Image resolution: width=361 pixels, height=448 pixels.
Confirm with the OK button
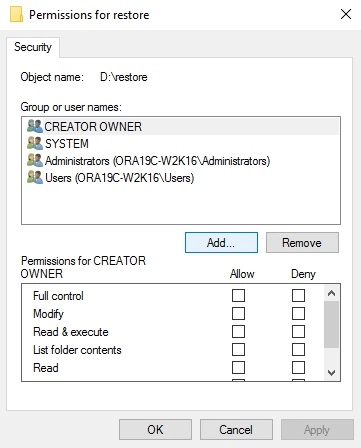coord(155,430)
